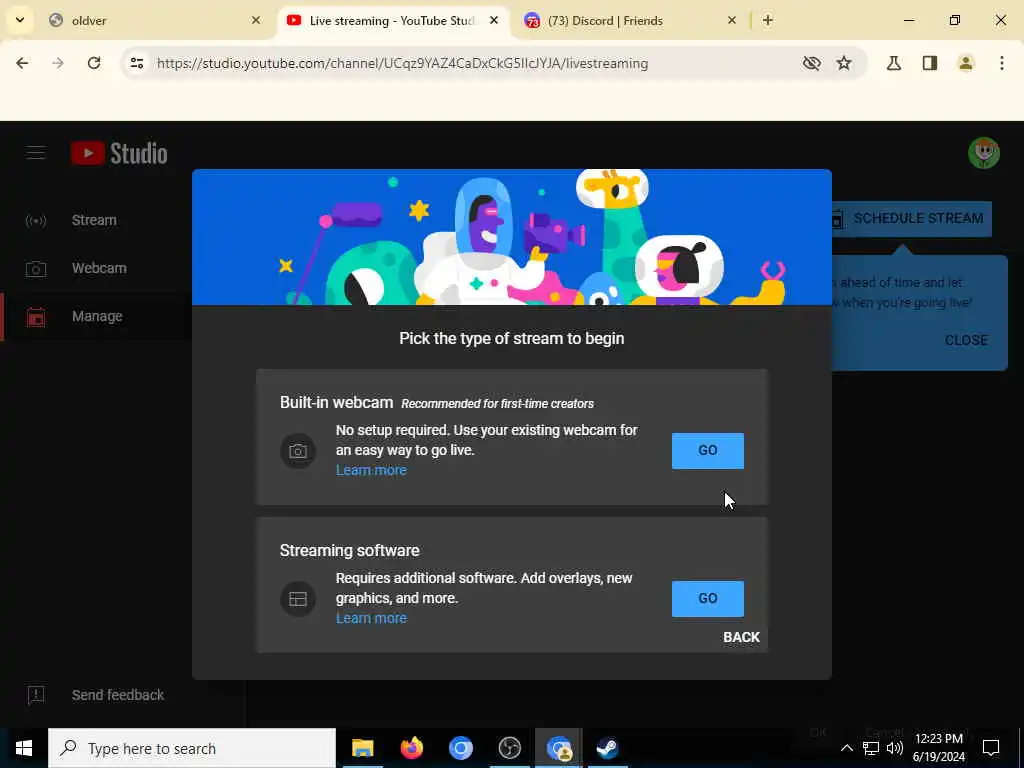This screenshot has height=768, width=1024.
Task: Close the oldver tab
Action: pyautogui.click(x=256, y=20)
